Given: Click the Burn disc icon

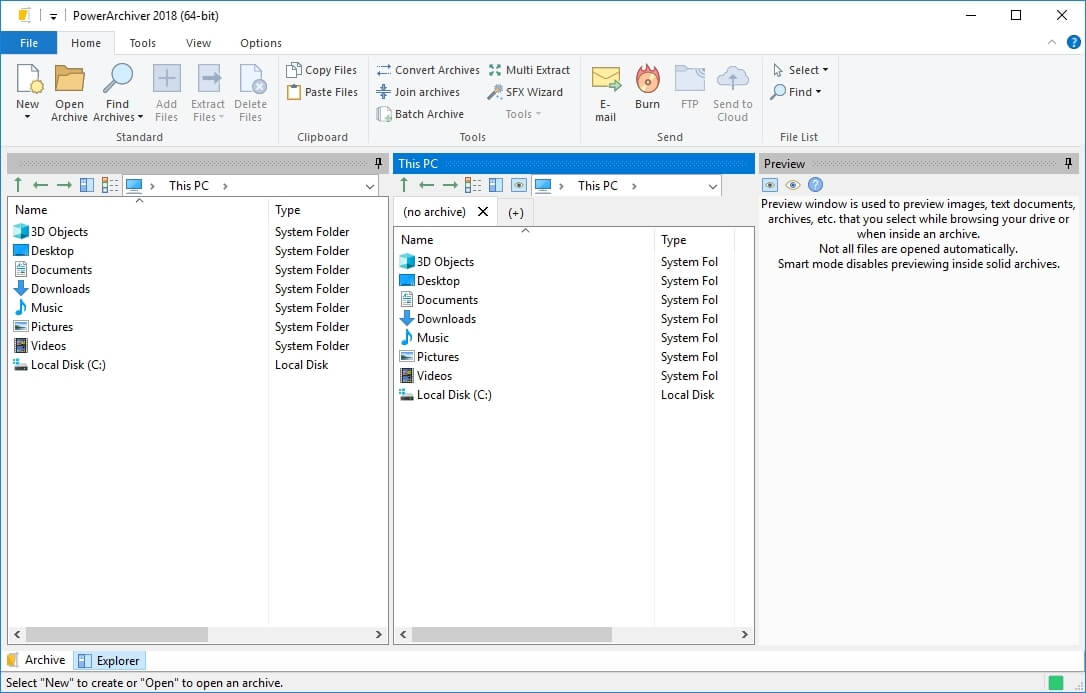Looking at the screenshot, I should click(647, 80).
